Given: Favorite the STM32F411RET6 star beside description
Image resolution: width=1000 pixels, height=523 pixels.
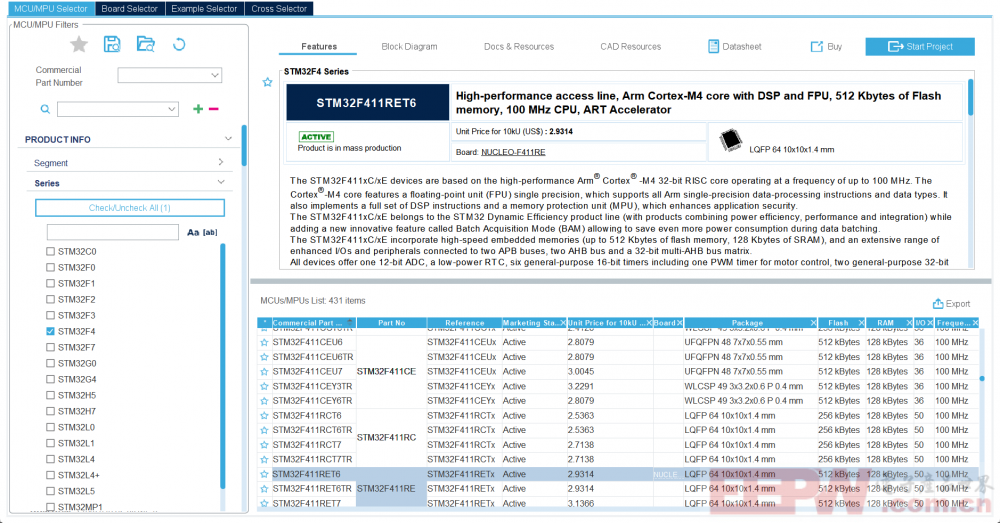Looking at the screenshot, I should [x=268, y=82].
